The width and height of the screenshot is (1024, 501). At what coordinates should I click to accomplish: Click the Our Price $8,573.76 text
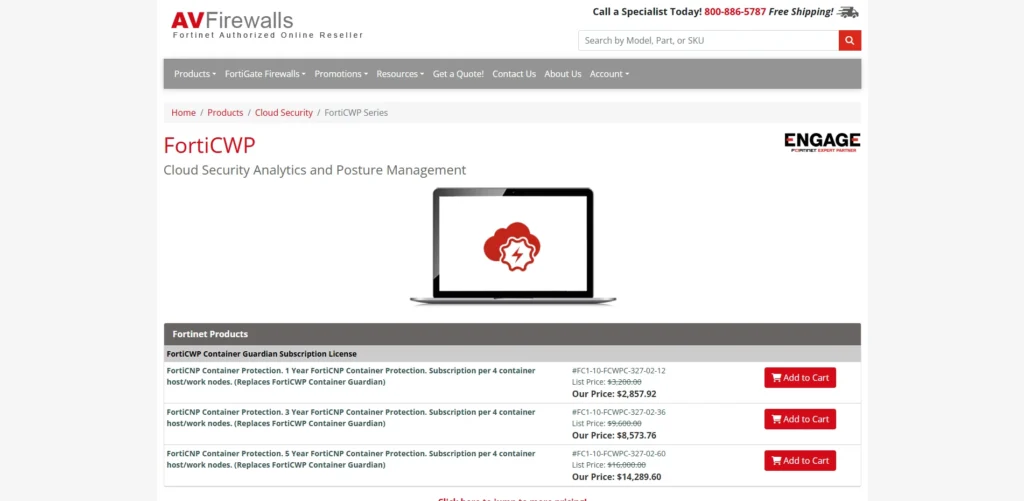[x=614, y=435]
